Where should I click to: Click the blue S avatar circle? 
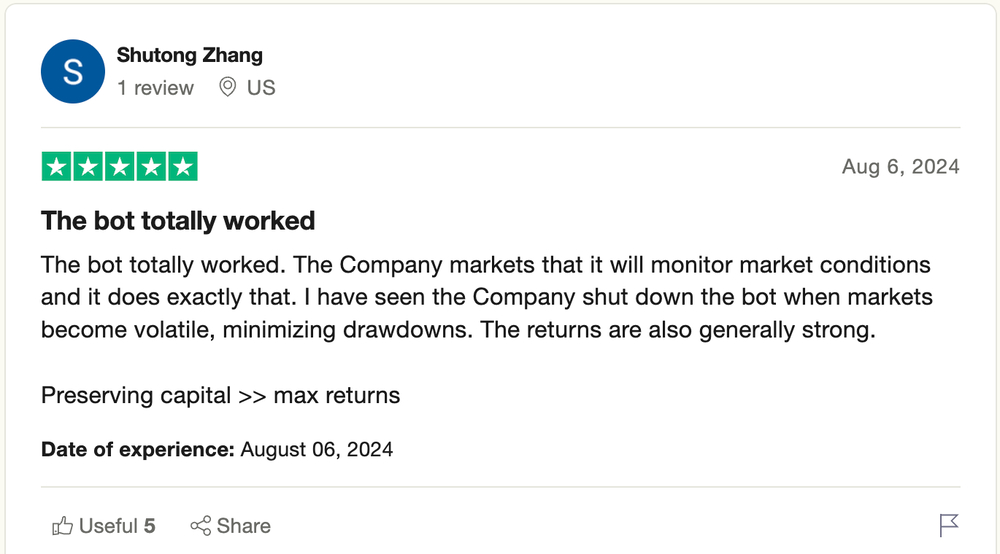tap(73, 71)
